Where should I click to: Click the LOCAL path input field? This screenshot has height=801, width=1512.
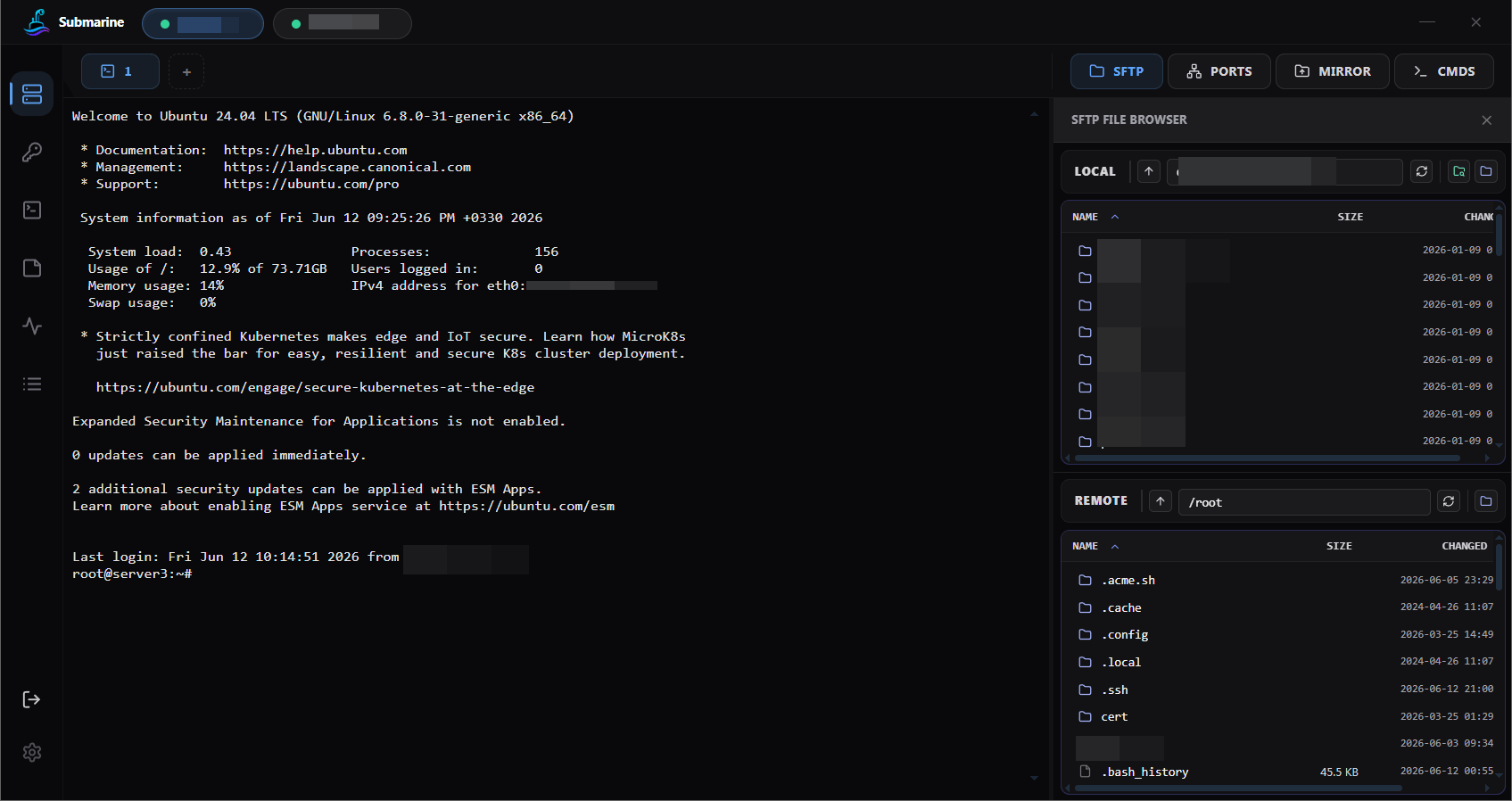[1285, 171]
